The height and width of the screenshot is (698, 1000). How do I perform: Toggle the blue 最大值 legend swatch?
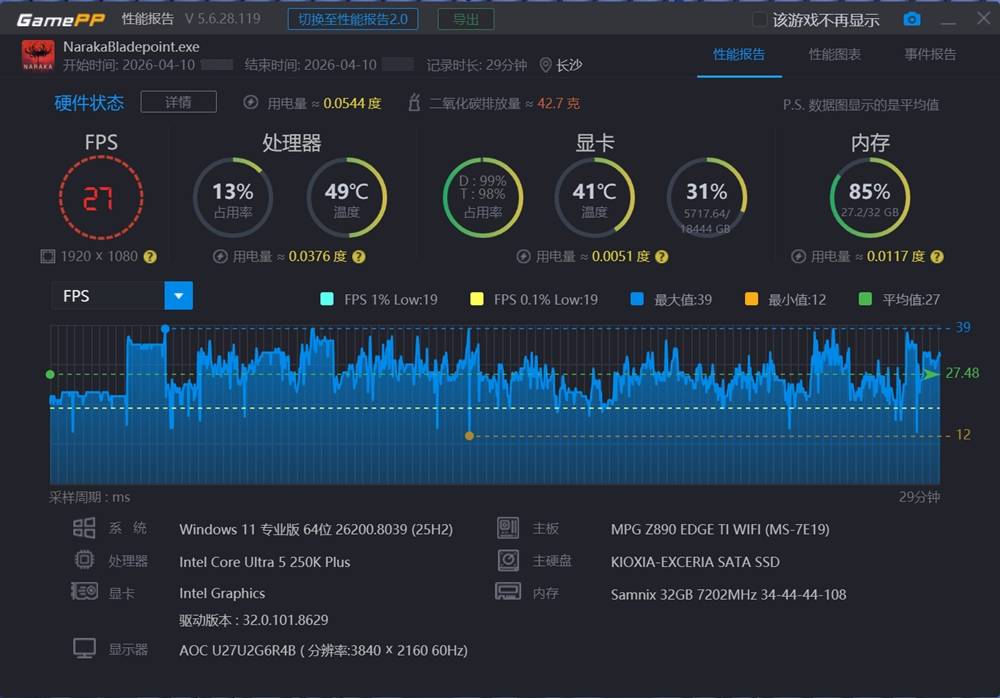(636, 299)
